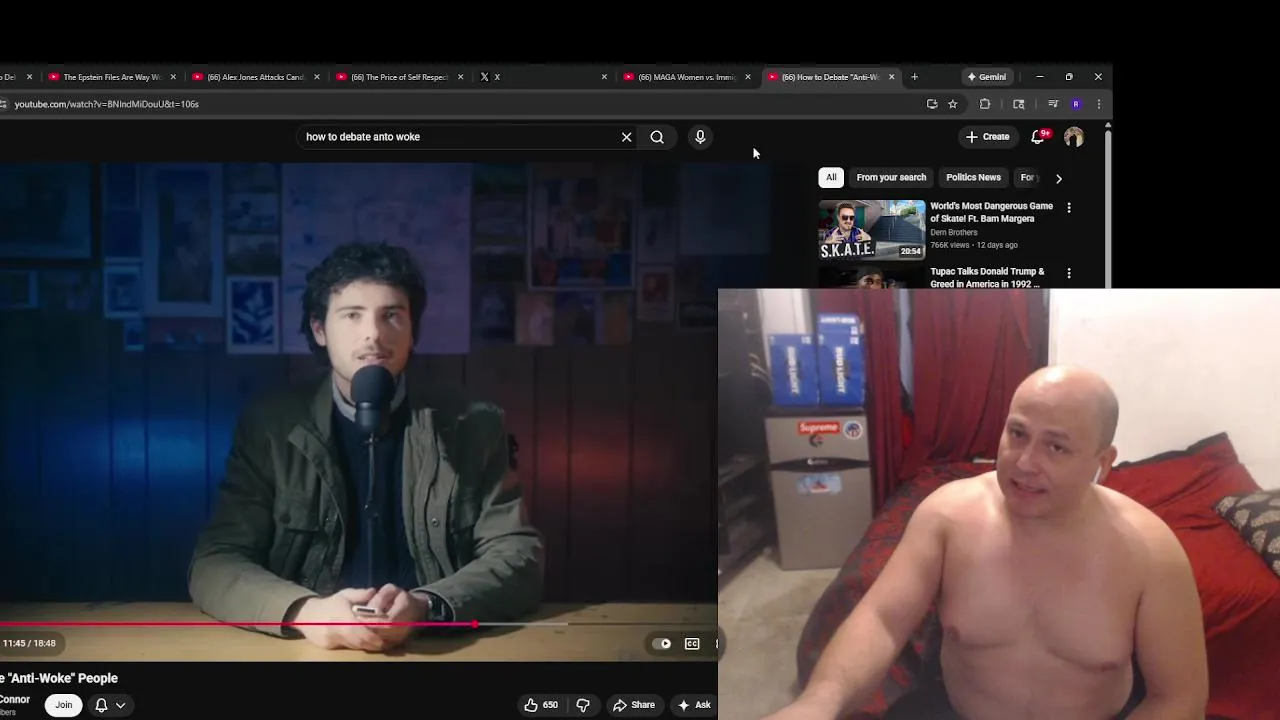
Task: Select the Politics News chip
Action: (x=973, y=177)
